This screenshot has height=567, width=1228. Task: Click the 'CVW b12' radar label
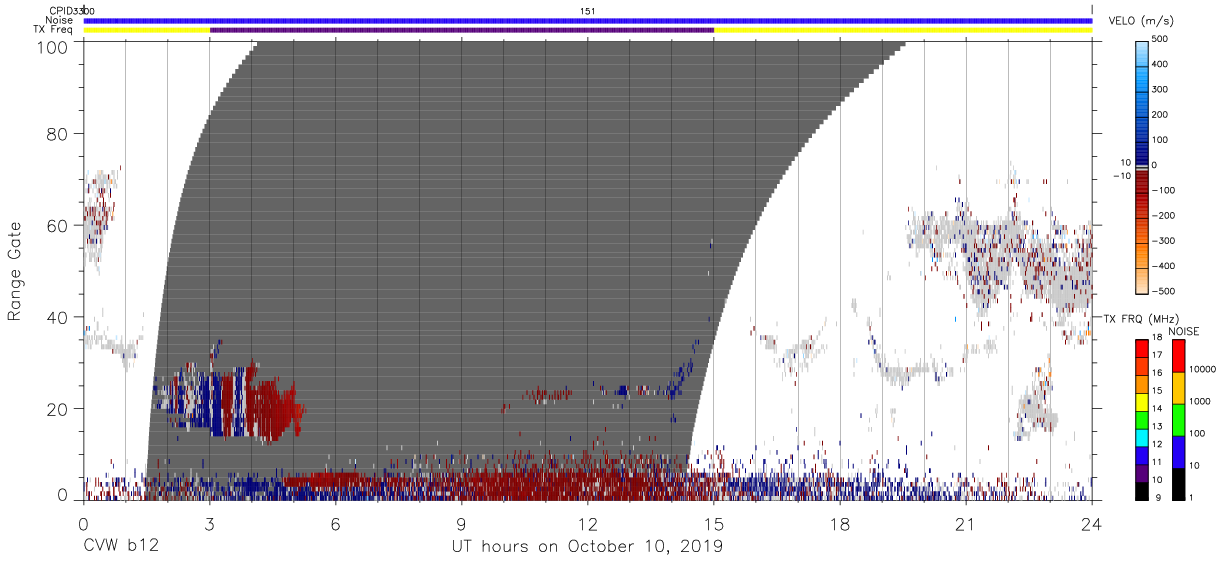tap(121, 547)
